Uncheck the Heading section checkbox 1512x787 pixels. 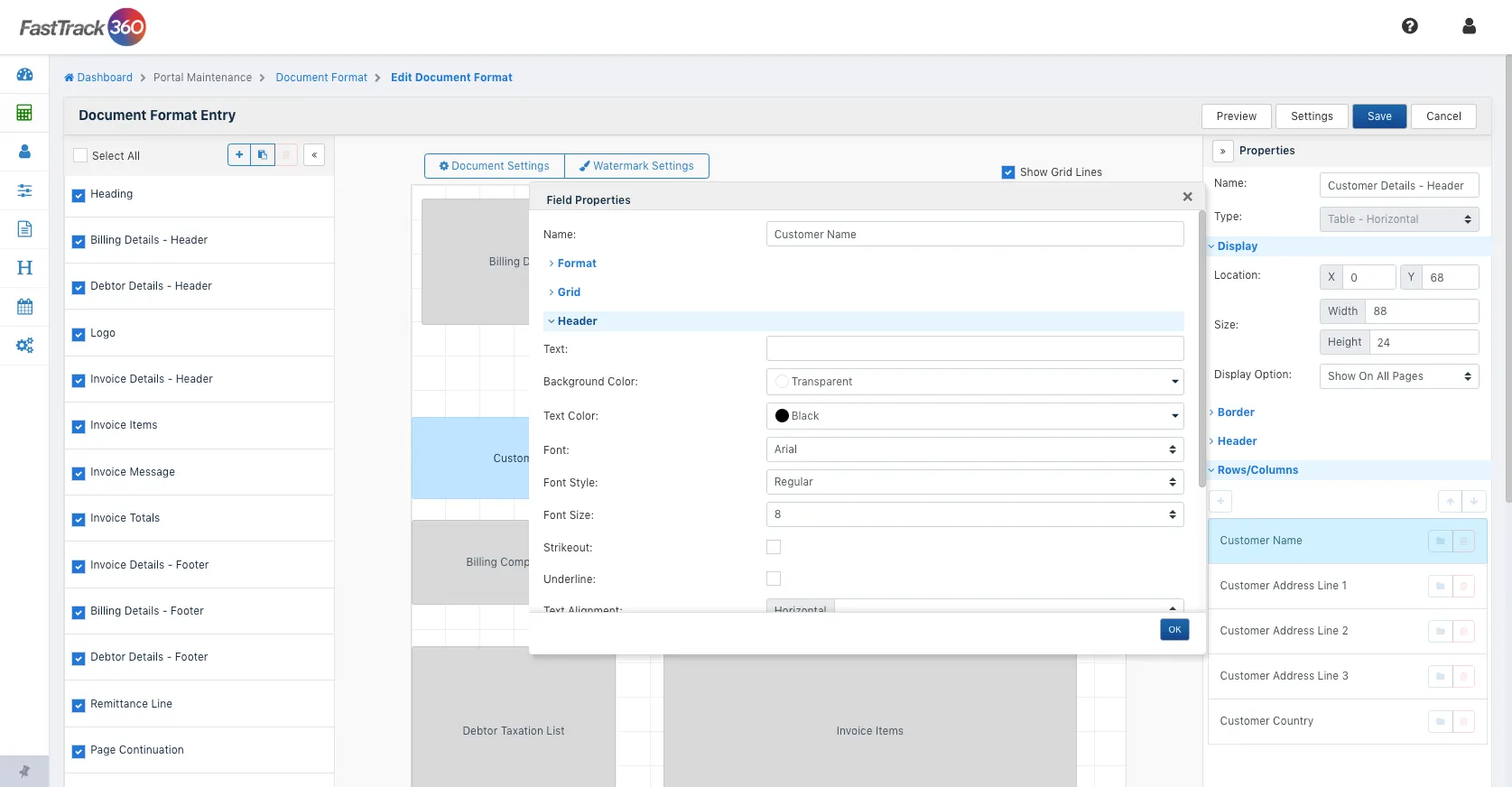click(x=79, y=195)
